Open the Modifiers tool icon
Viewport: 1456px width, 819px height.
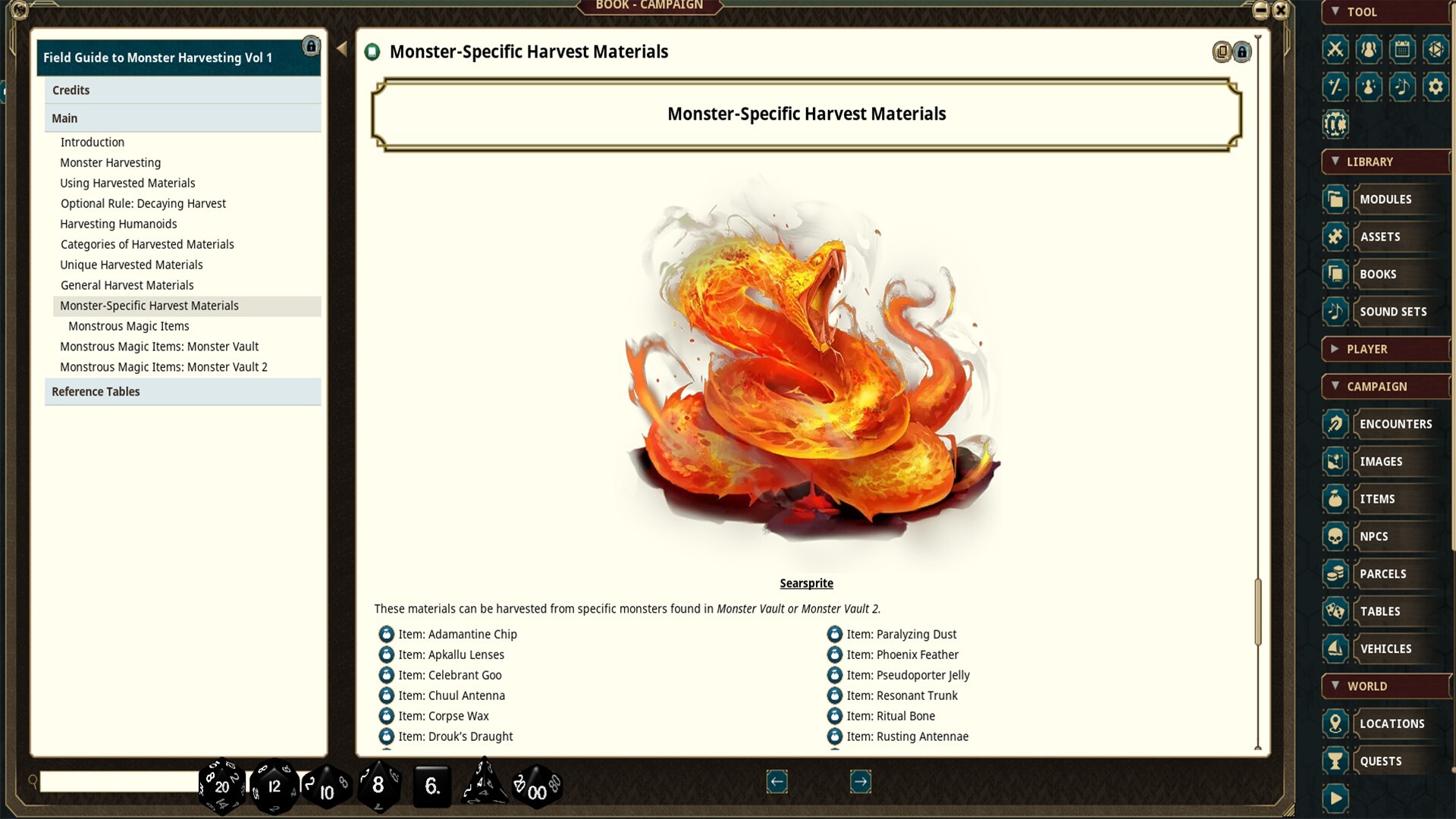[x=1335, y=86]
